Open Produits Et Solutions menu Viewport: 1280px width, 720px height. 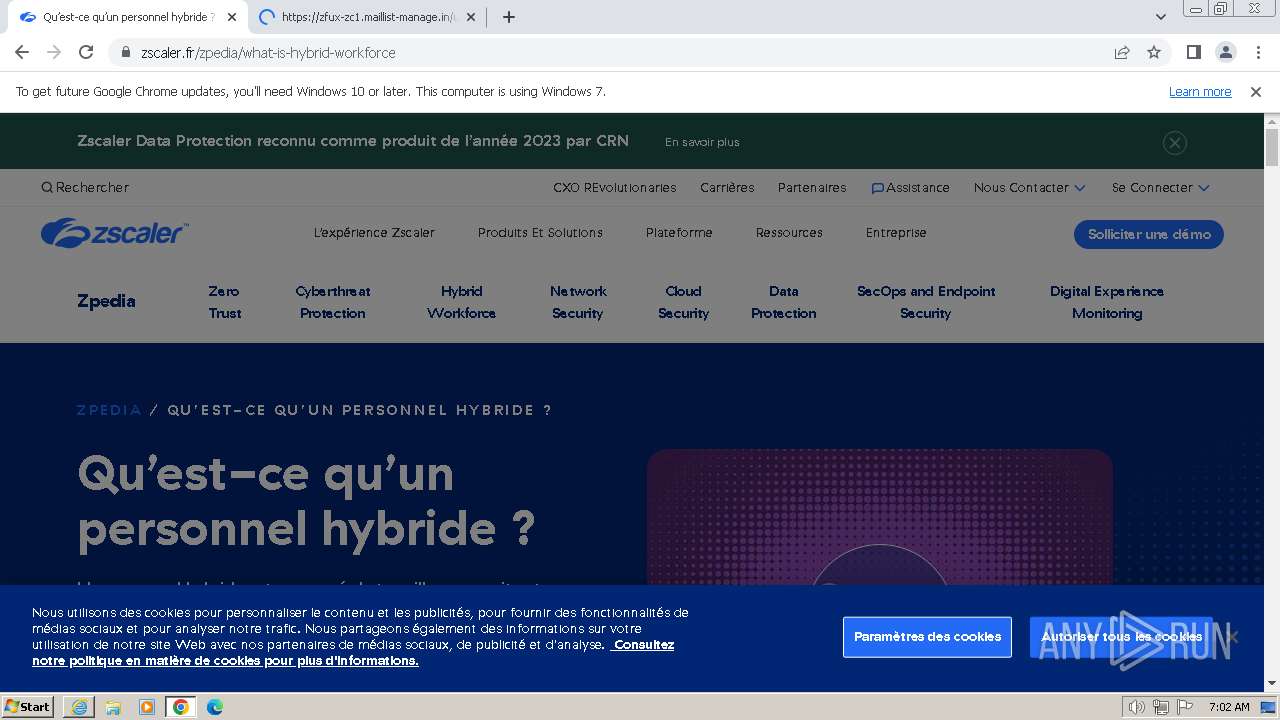(540, 233)
